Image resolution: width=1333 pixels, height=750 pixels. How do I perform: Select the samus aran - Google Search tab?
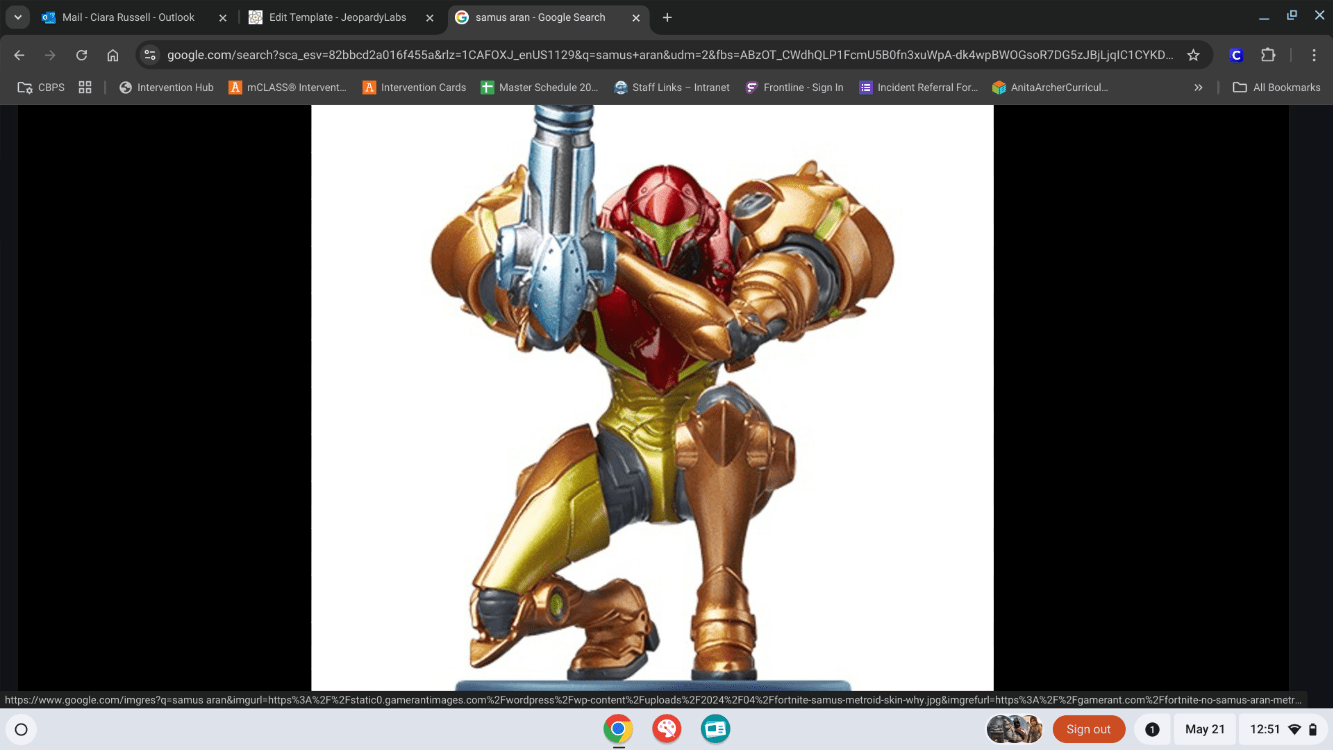click(547, 17)
